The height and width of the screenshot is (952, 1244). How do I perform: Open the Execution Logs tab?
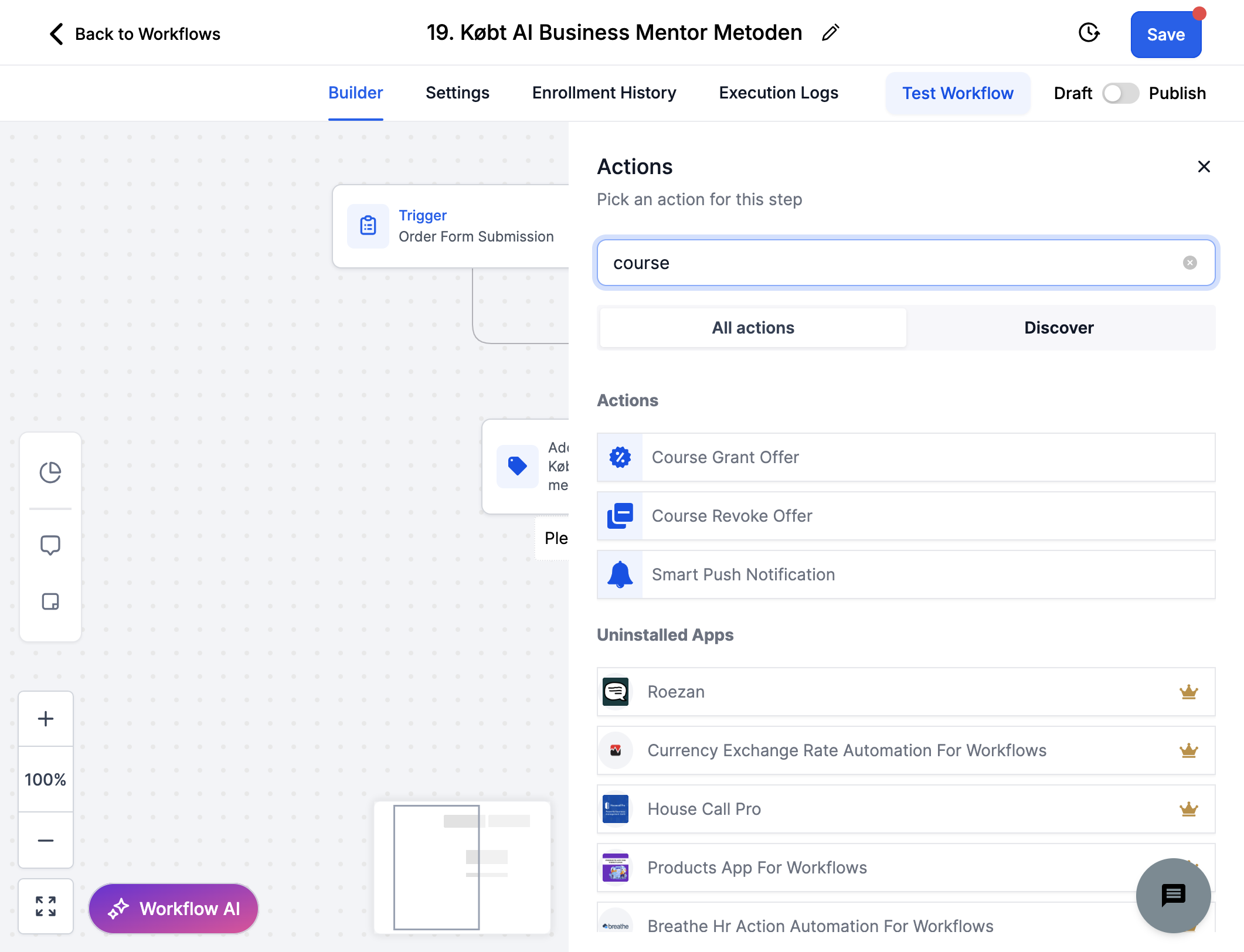coord(779,93)
